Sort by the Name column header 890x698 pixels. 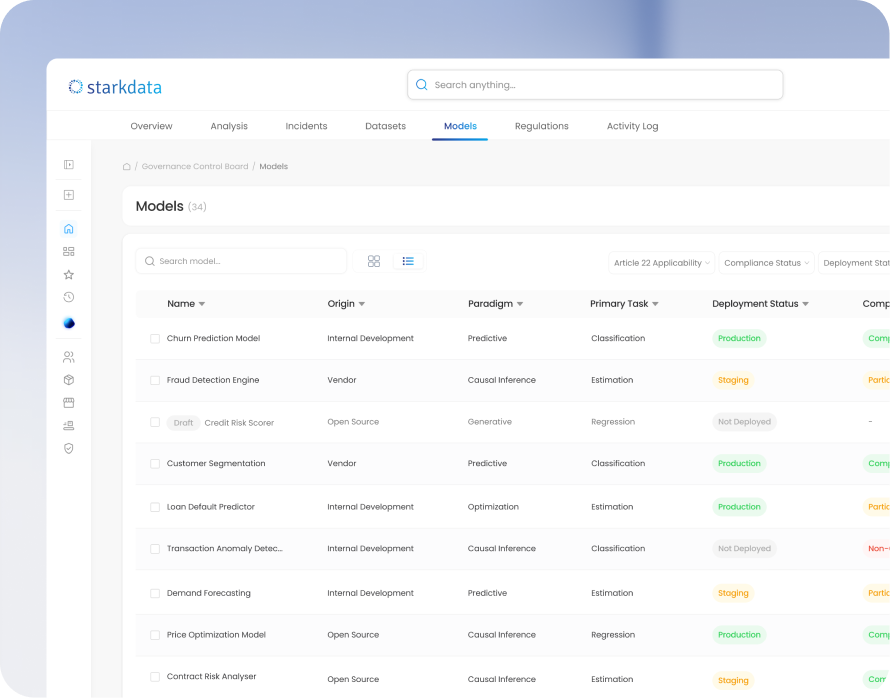(186, 304)
